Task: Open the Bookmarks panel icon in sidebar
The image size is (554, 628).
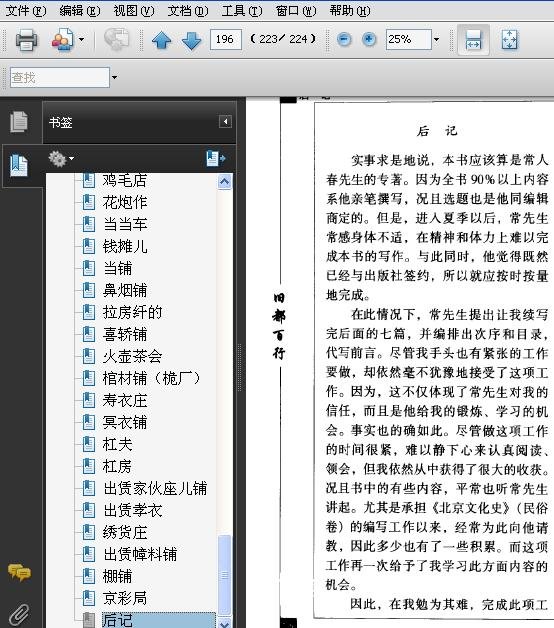Action: coord(19,165)
